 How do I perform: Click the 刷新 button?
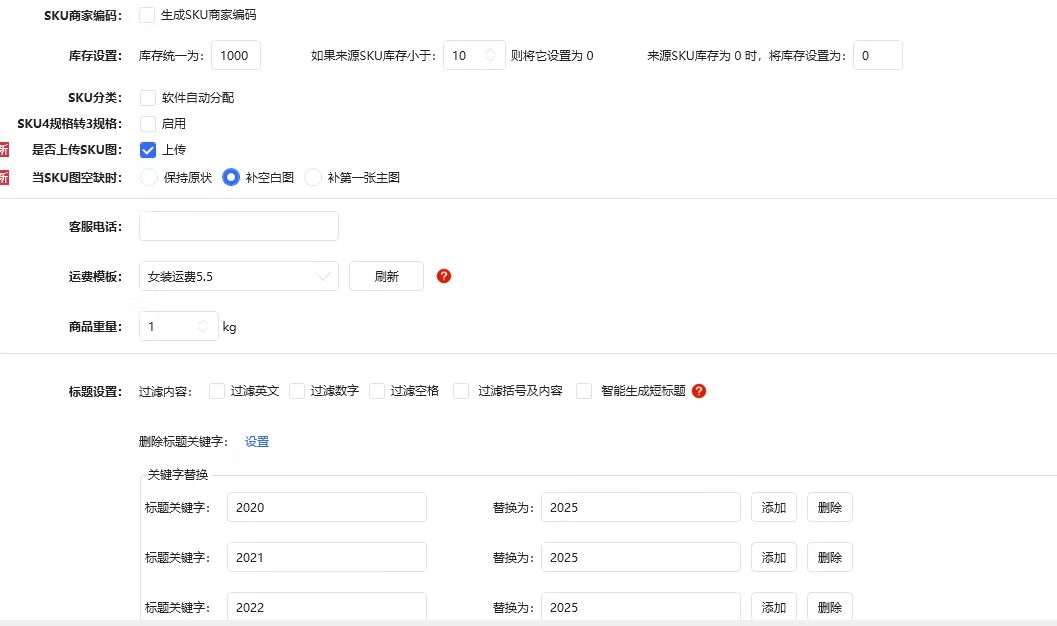[386, 276]
